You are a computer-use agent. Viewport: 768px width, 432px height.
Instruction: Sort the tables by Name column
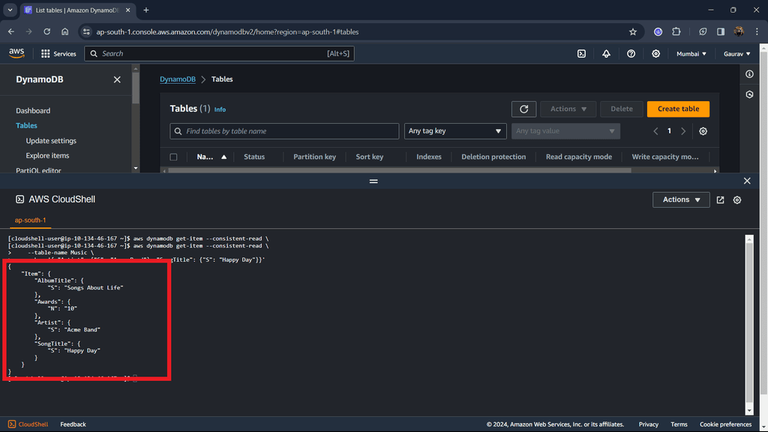click(211, 157)
